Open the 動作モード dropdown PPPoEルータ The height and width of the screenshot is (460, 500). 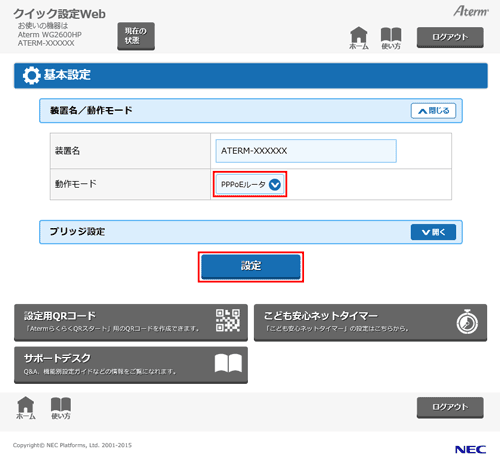coord(250,184)
